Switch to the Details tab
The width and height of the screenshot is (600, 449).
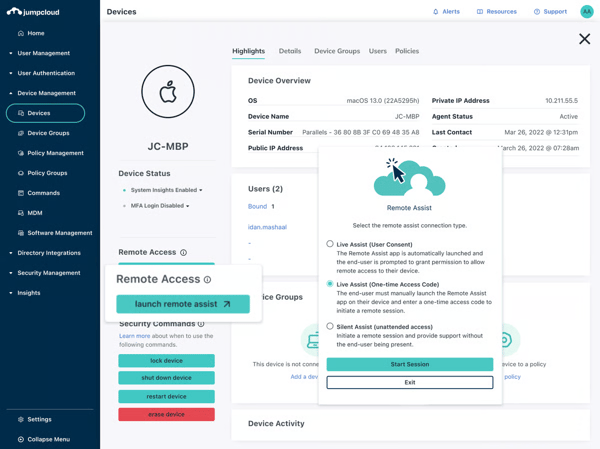point(290,51)
